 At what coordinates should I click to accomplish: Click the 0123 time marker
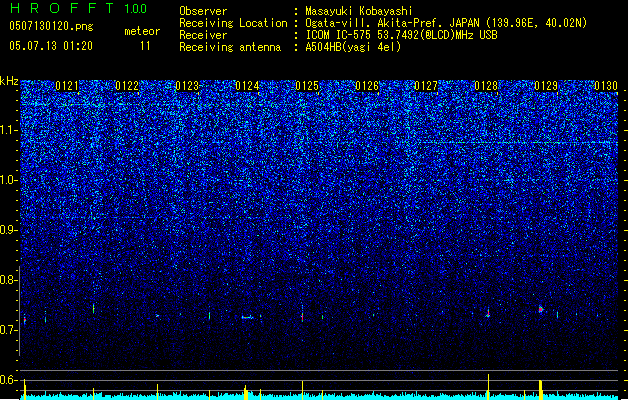coord(187,86)
